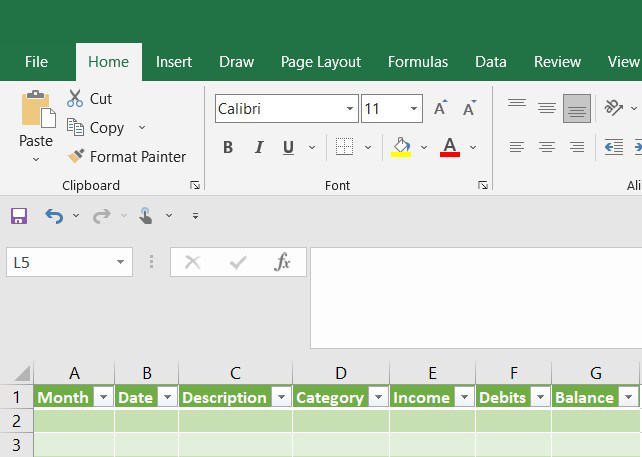Click the Undo arrow icon
The width and height of the screenshot is (642, 457).
coord(53,215)
